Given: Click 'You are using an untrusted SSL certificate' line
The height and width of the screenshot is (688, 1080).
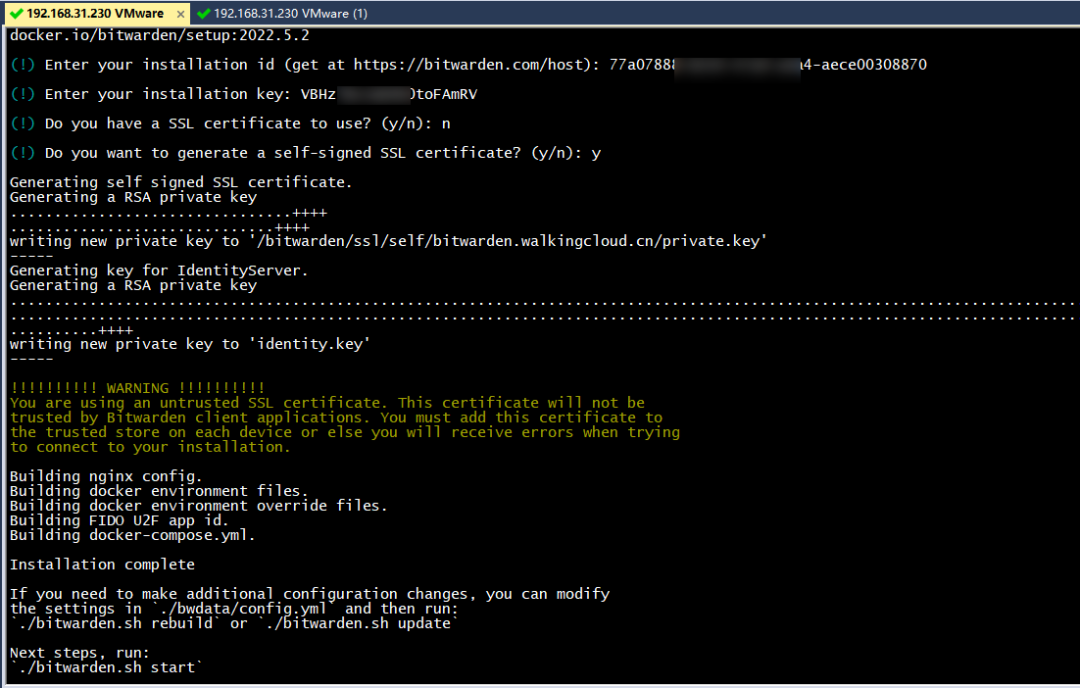Looking at the screenshot, I should pos(327,403).
